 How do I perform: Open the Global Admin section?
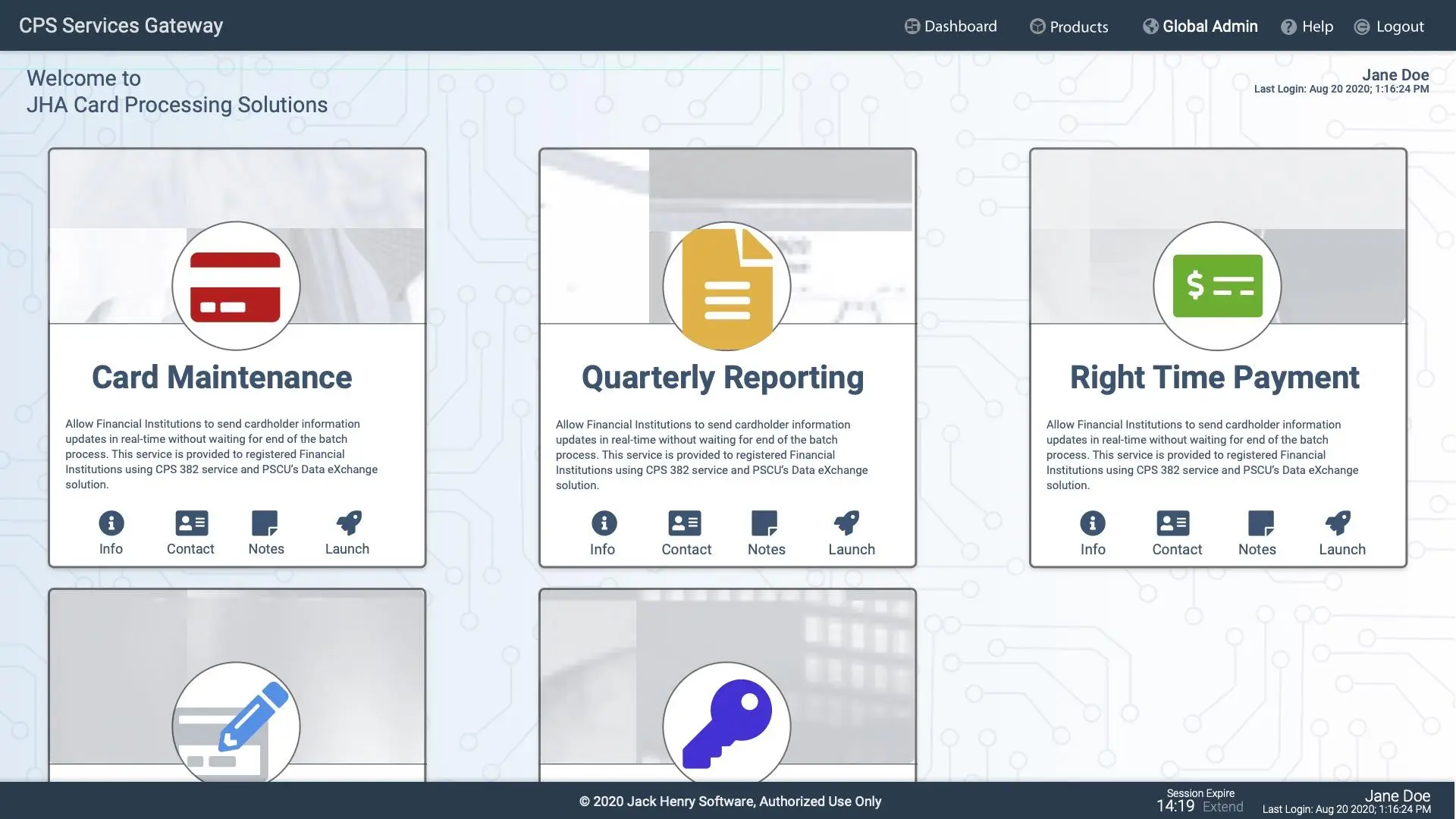(x=1200, y=27)
